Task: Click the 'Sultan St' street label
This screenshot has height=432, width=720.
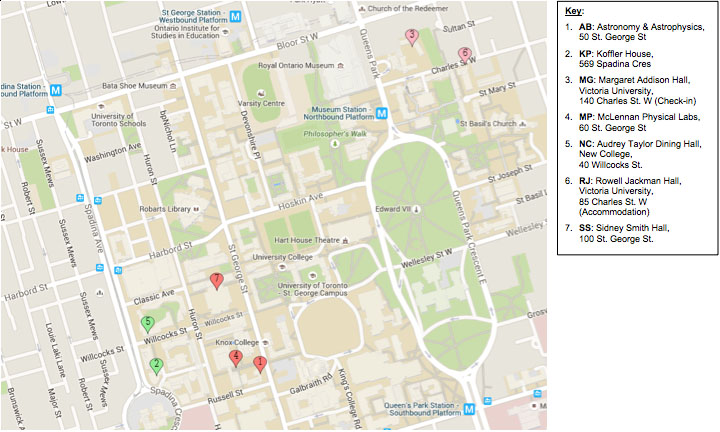Action: [459, 27]
